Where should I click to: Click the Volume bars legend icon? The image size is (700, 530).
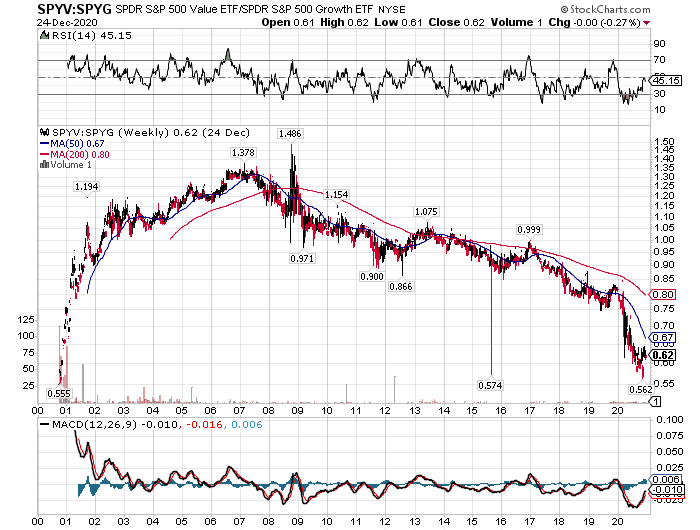click(x=44, y=164)
